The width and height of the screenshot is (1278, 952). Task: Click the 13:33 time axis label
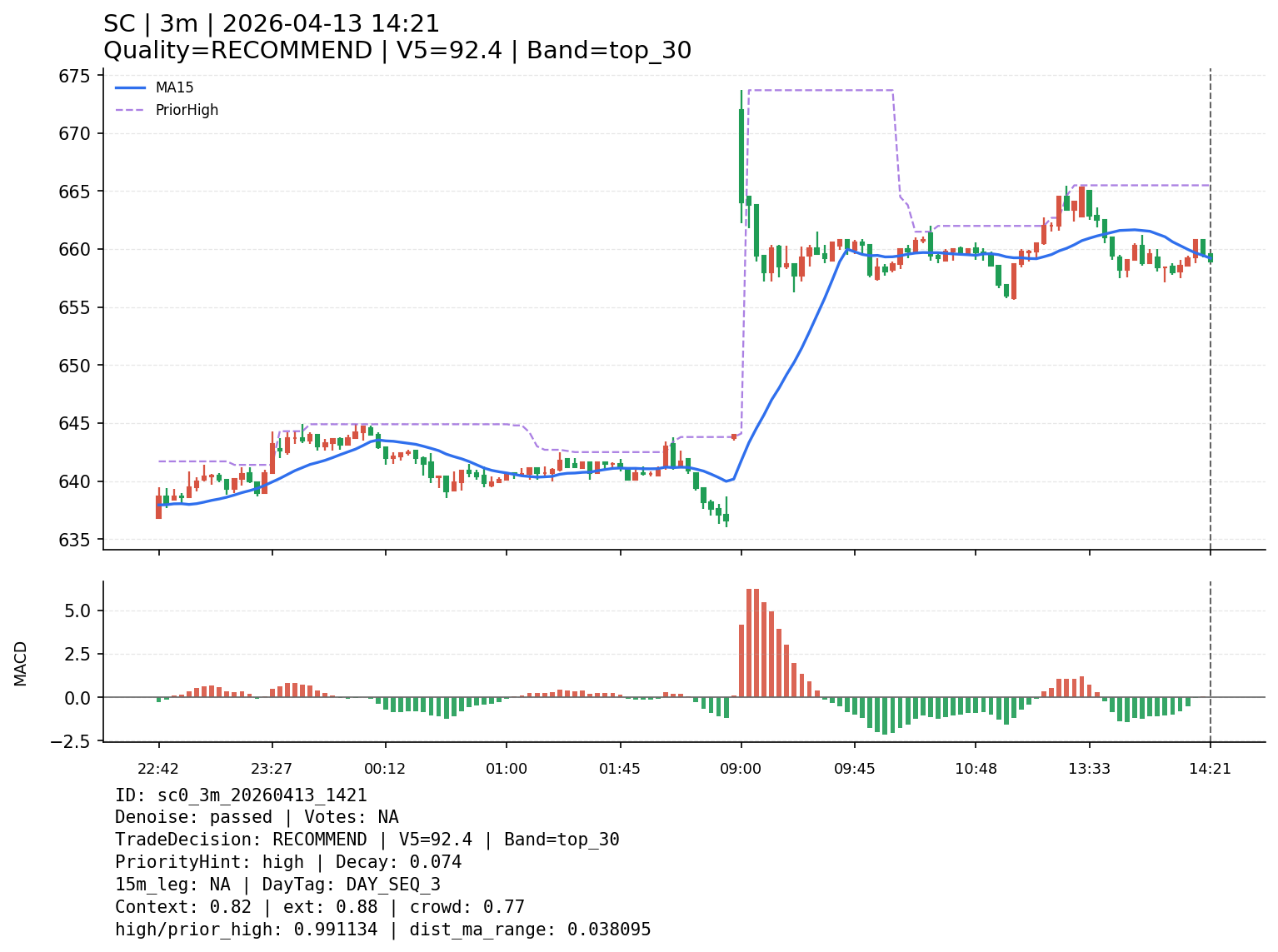tap(1089, 769)
